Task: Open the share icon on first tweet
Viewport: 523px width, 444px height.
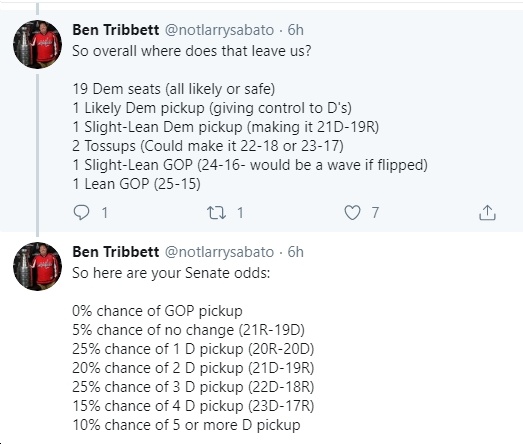Action: click(487, 212)
